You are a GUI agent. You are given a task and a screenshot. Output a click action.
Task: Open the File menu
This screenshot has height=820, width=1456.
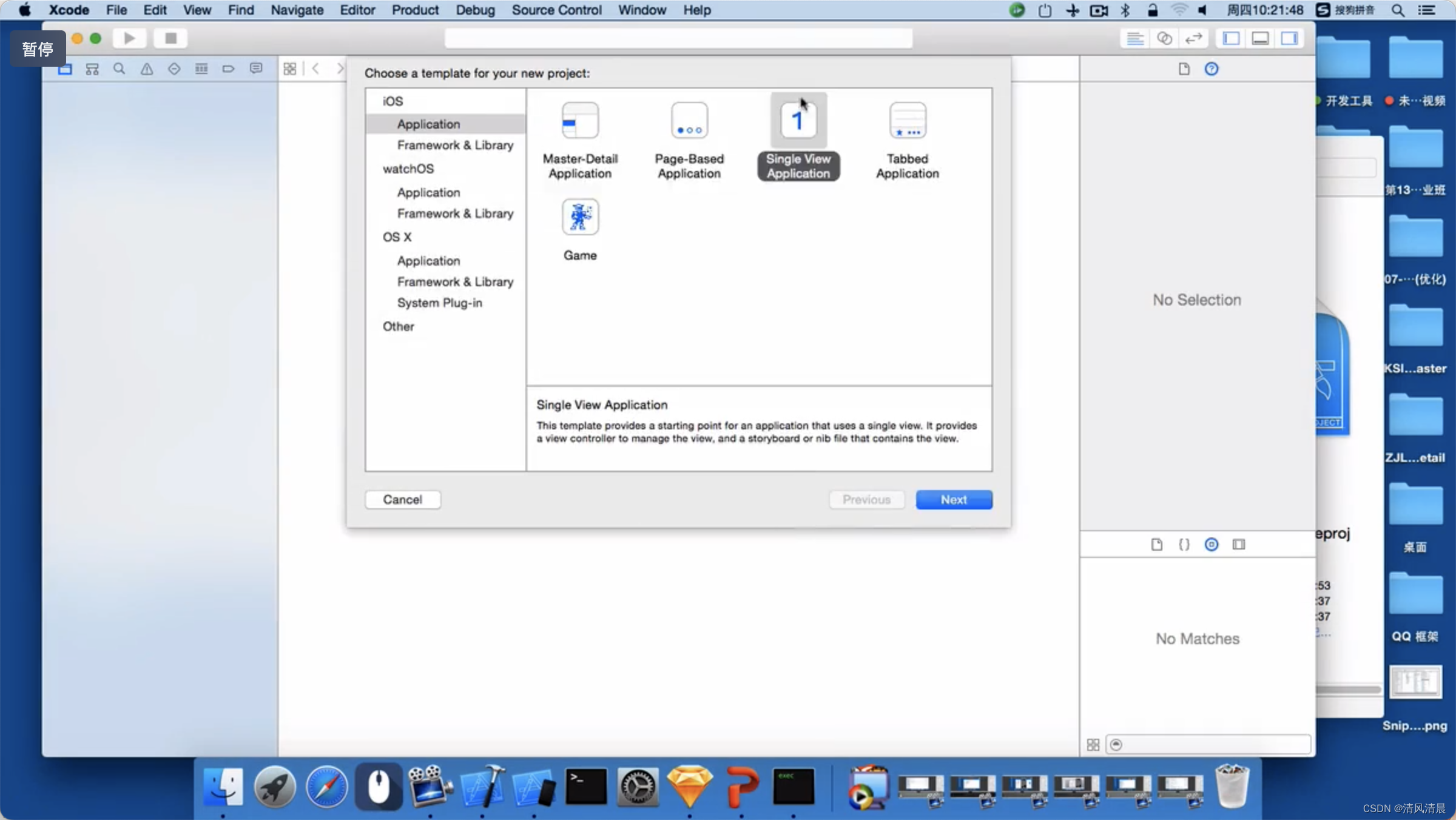click(x=116, y=10)
